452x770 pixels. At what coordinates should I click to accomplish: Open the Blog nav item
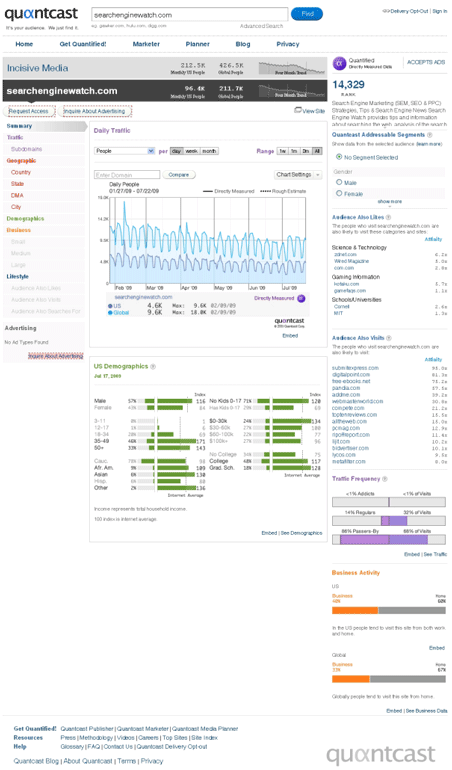tap(243, 44)
